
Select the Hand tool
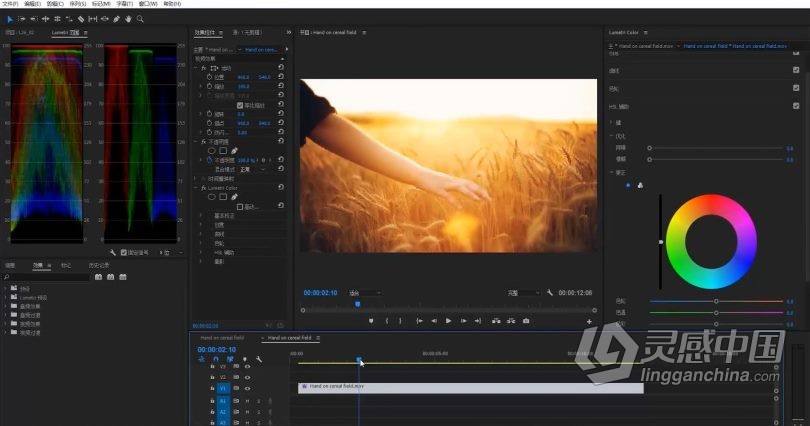128,19
